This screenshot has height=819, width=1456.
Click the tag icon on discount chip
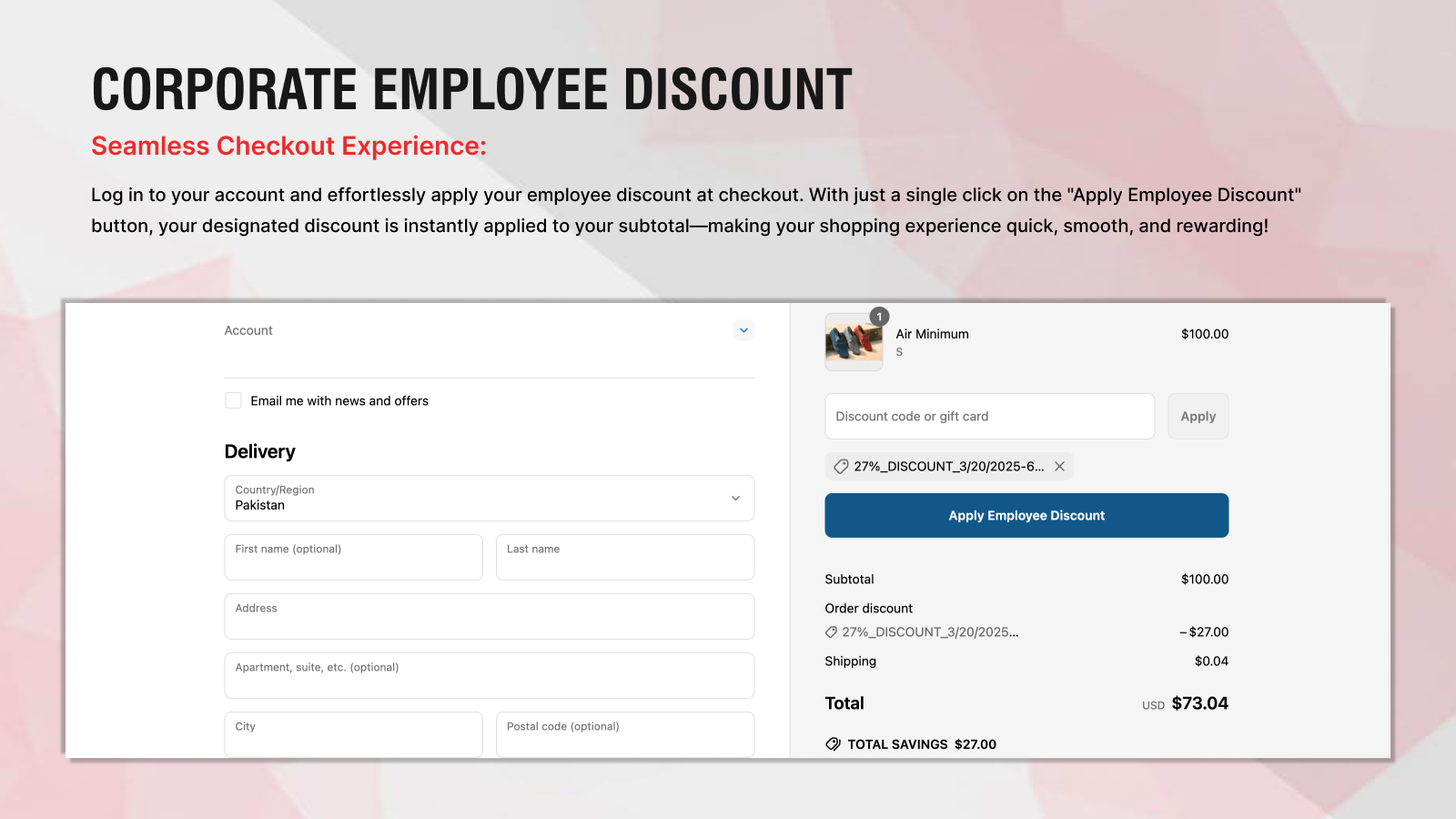841,466
